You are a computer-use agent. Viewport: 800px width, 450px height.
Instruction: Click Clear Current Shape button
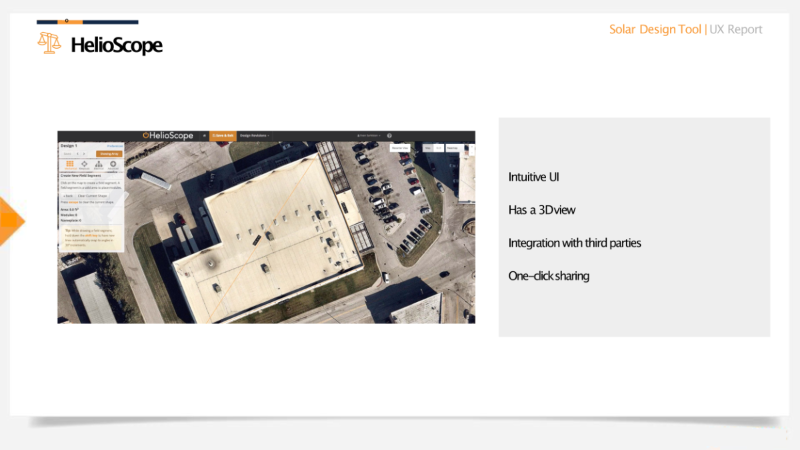[x=92, y=196]
